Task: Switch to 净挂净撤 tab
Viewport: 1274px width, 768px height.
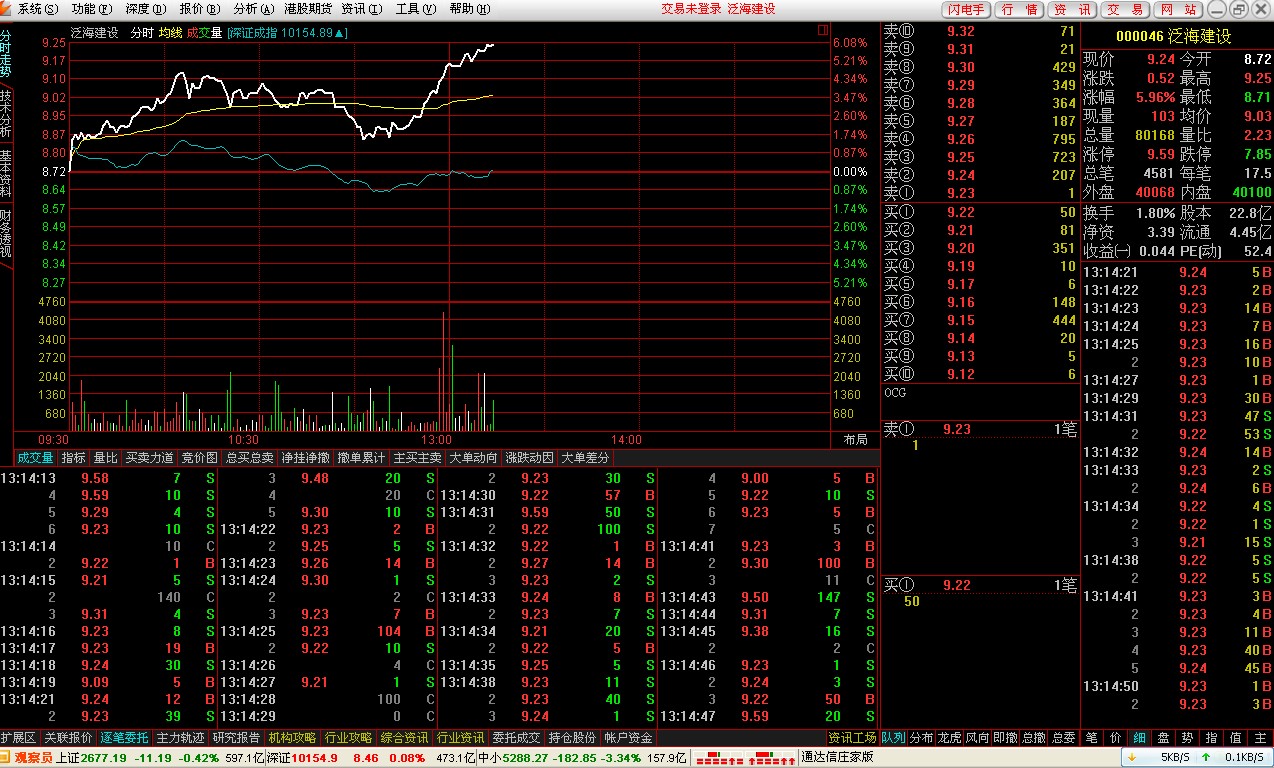Action: click(x=305, y=457)
